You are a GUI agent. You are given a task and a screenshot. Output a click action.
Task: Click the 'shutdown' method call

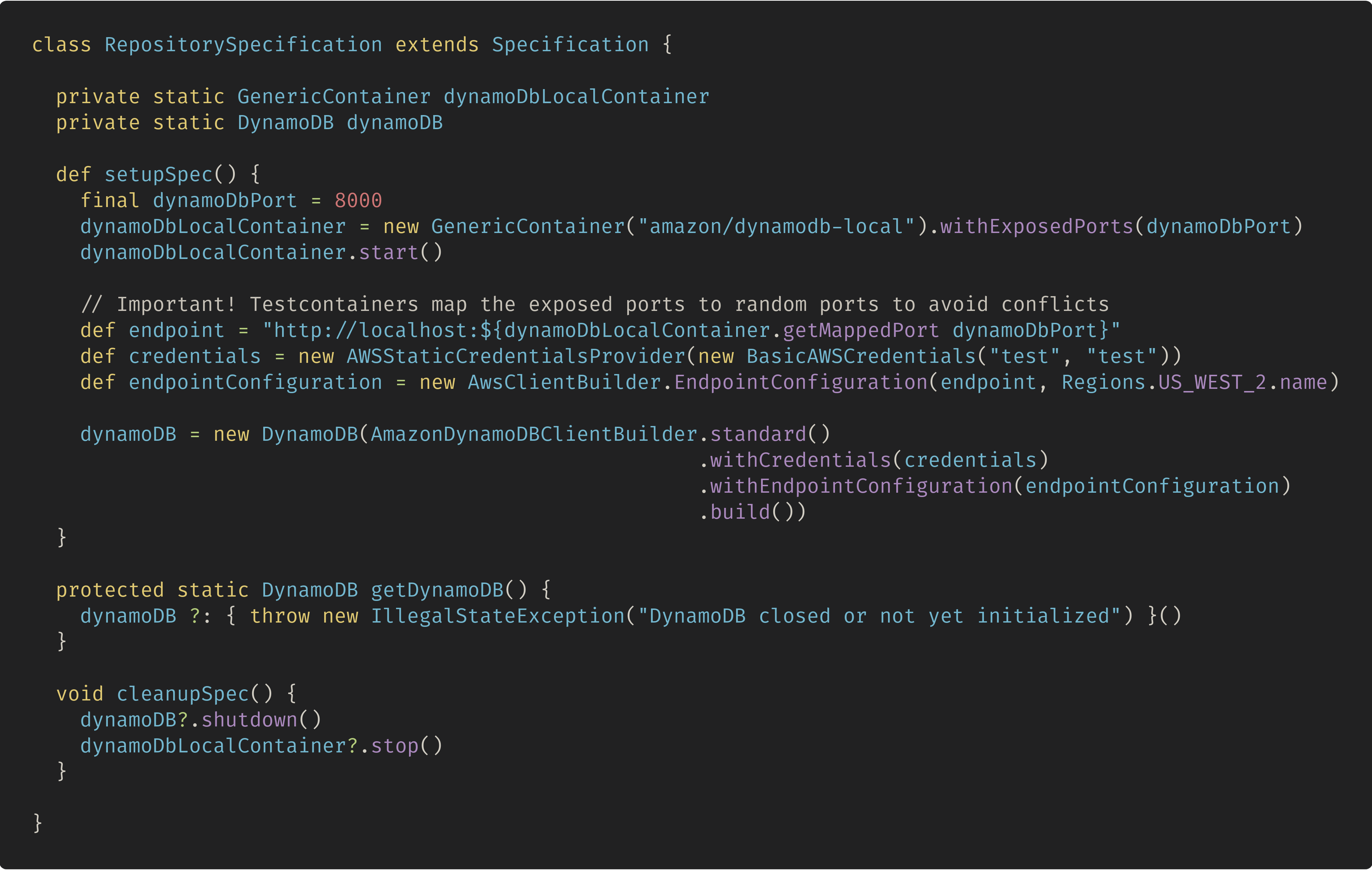click(249, 720)
